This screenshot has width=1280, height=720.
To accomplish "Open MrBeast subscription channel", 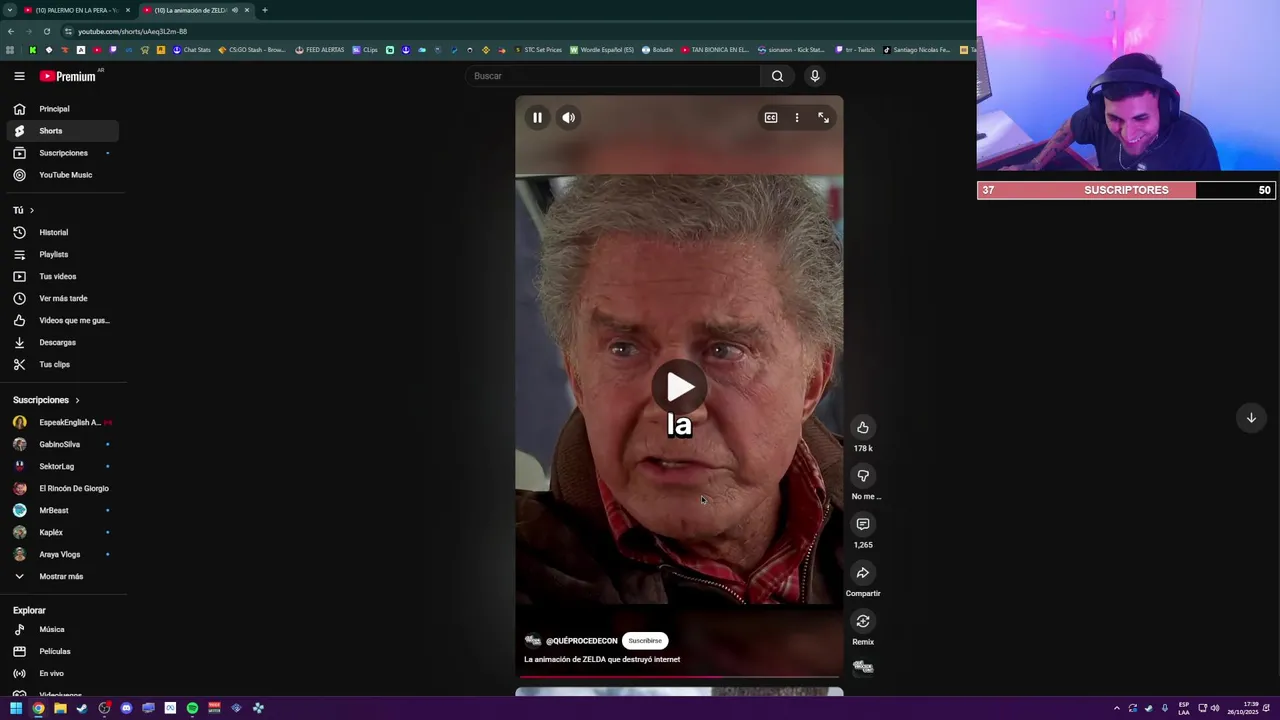I will [63, 511].
